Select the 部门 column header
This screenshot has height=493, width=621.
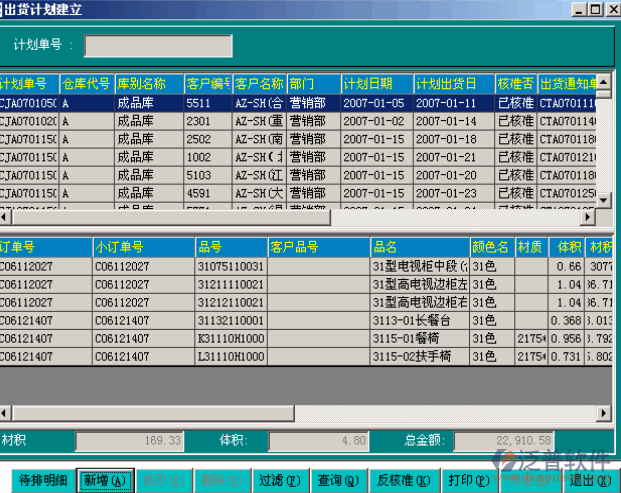[x=312, y=83]
